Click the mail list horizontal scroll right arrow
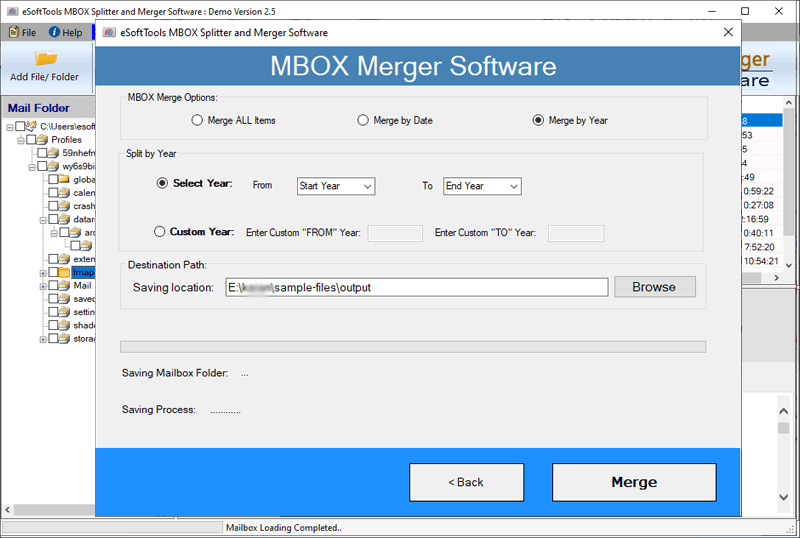Viewport: 800px width, 538px height. (777, 278)
